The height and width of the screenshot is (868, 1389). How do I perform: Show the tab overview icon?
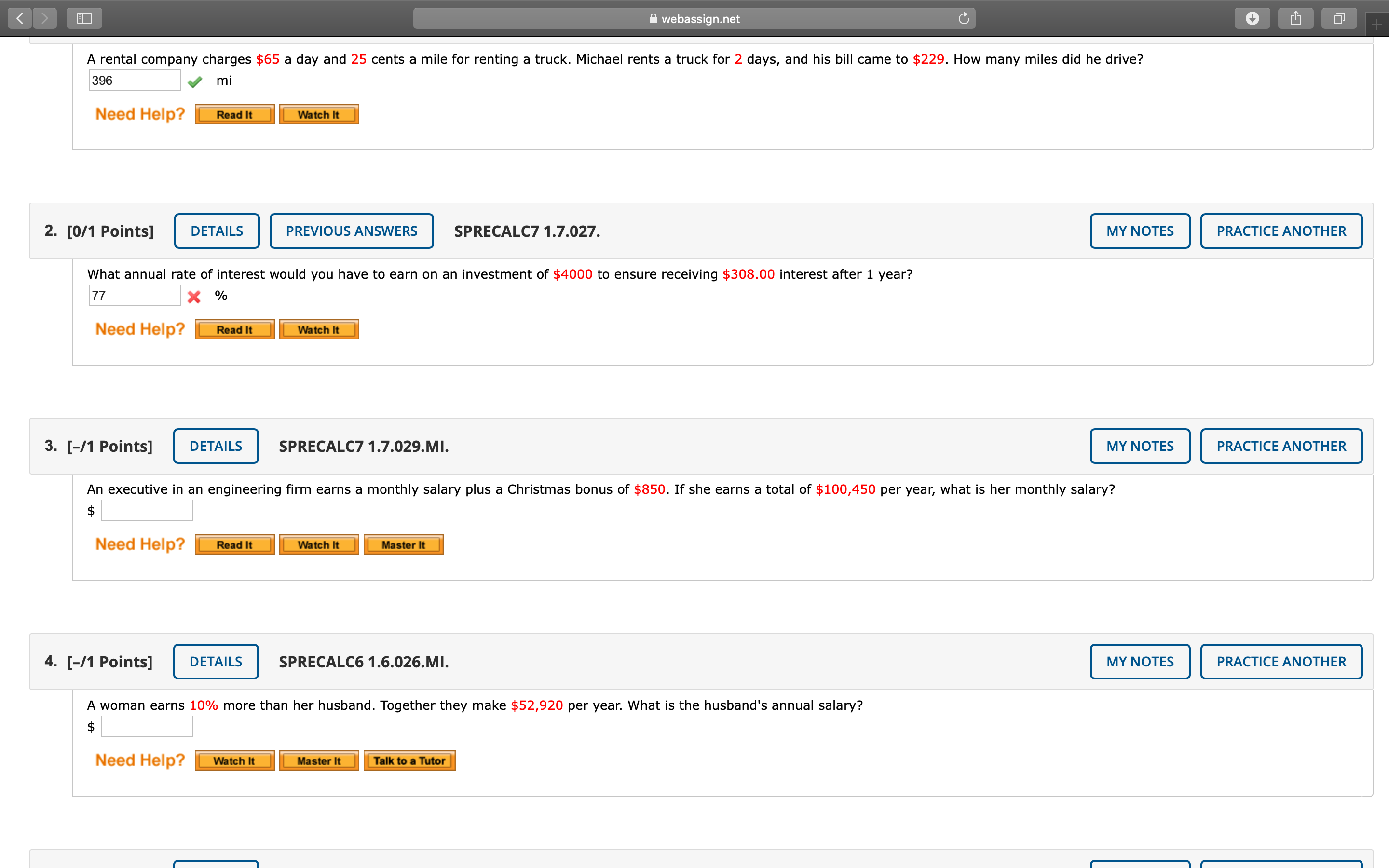pos(1338,18)
